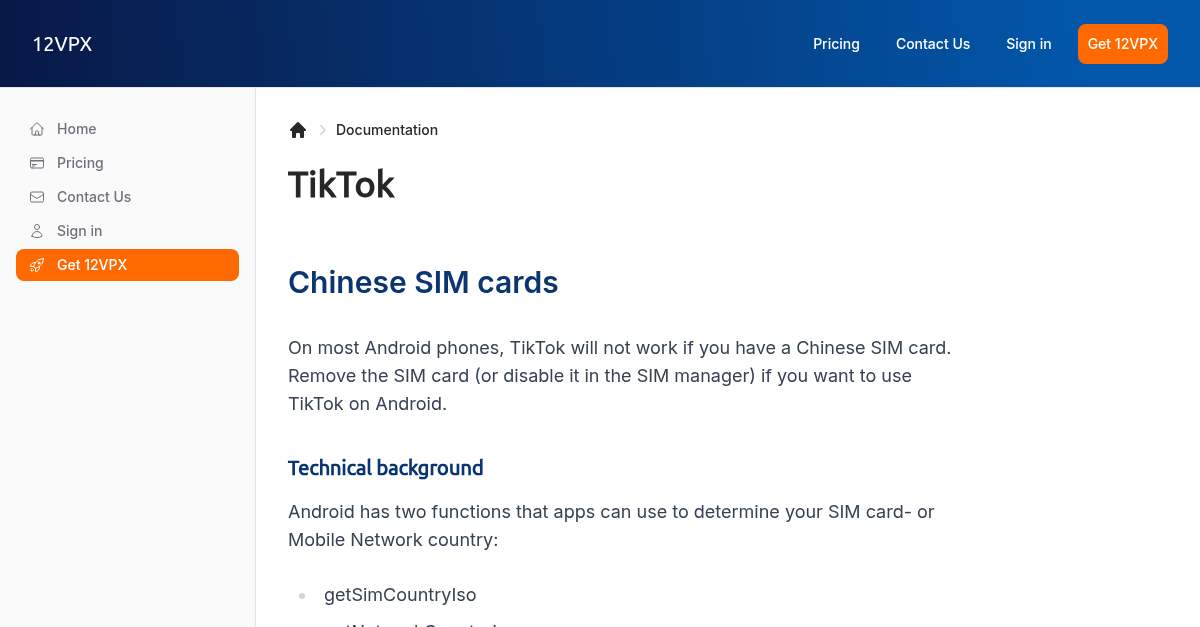The height and width of the screenshot is (627, 1200).
Task: Click the envelope icon beside Contact Us
Action: pyautogui.click(x=36, y=196)
